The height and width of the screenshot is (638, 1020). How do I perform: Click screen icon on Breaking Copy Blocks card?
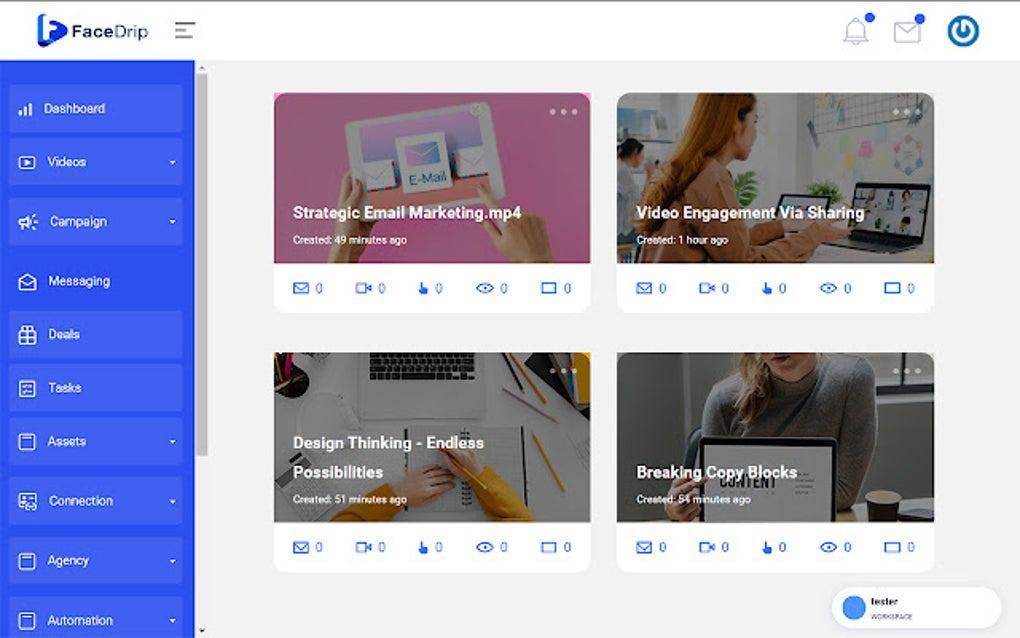pyautogui.click(x=892, y=548)
